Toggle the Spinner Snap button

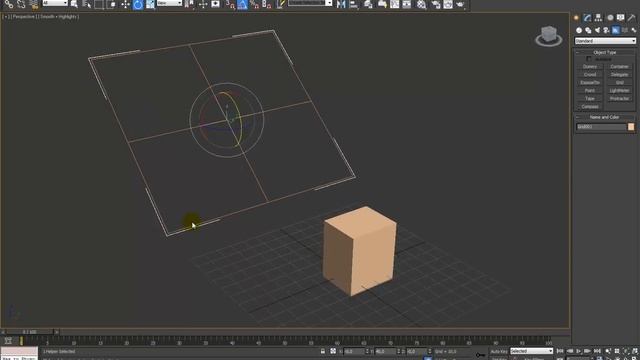tap(267, 4)
